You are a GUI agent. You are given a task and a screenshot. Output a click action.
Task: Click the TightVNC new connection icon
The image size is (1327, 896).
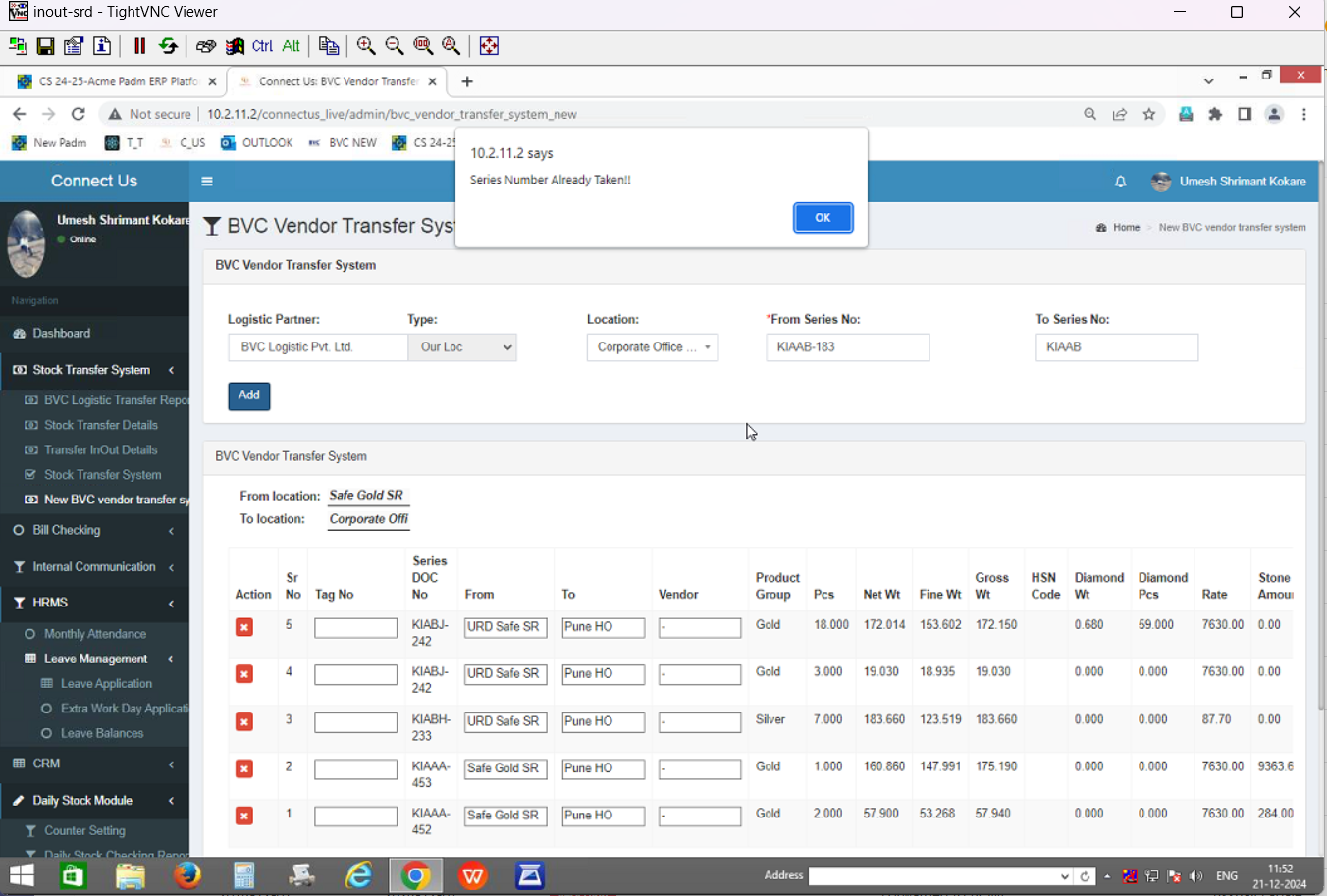(x=18, y=46)
